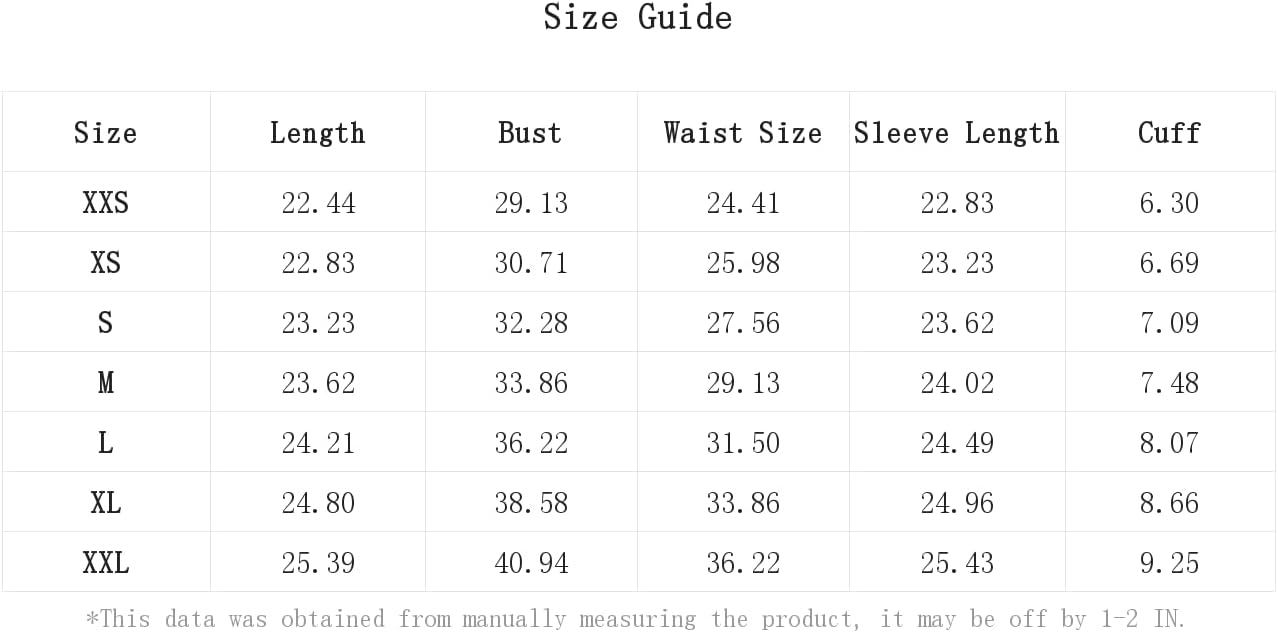This screenshot has height=633, width=1278.
Task: Click the bust value 38.58
Action: click(531, 503)
